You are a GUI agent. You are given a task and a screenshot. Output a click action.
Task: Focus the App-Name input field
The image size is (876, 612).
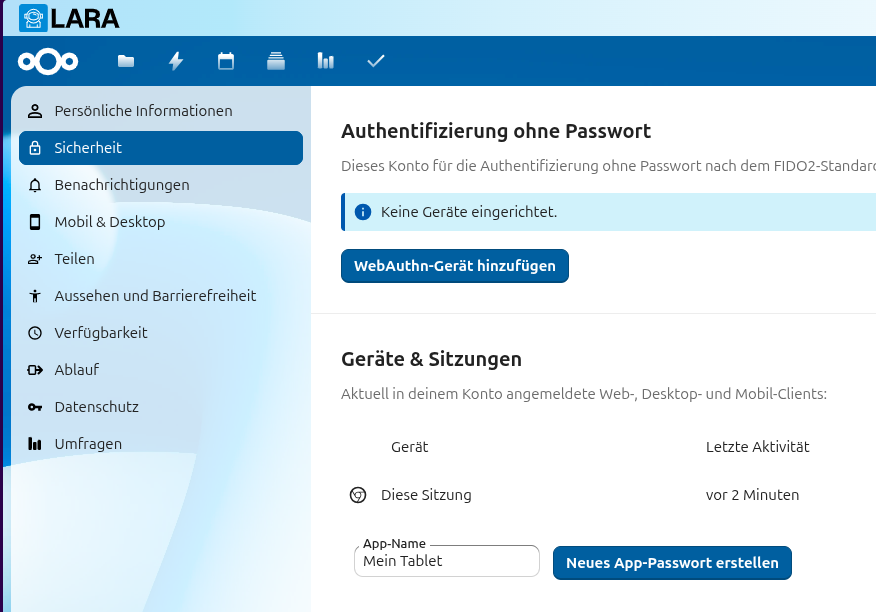pos(446,562)
